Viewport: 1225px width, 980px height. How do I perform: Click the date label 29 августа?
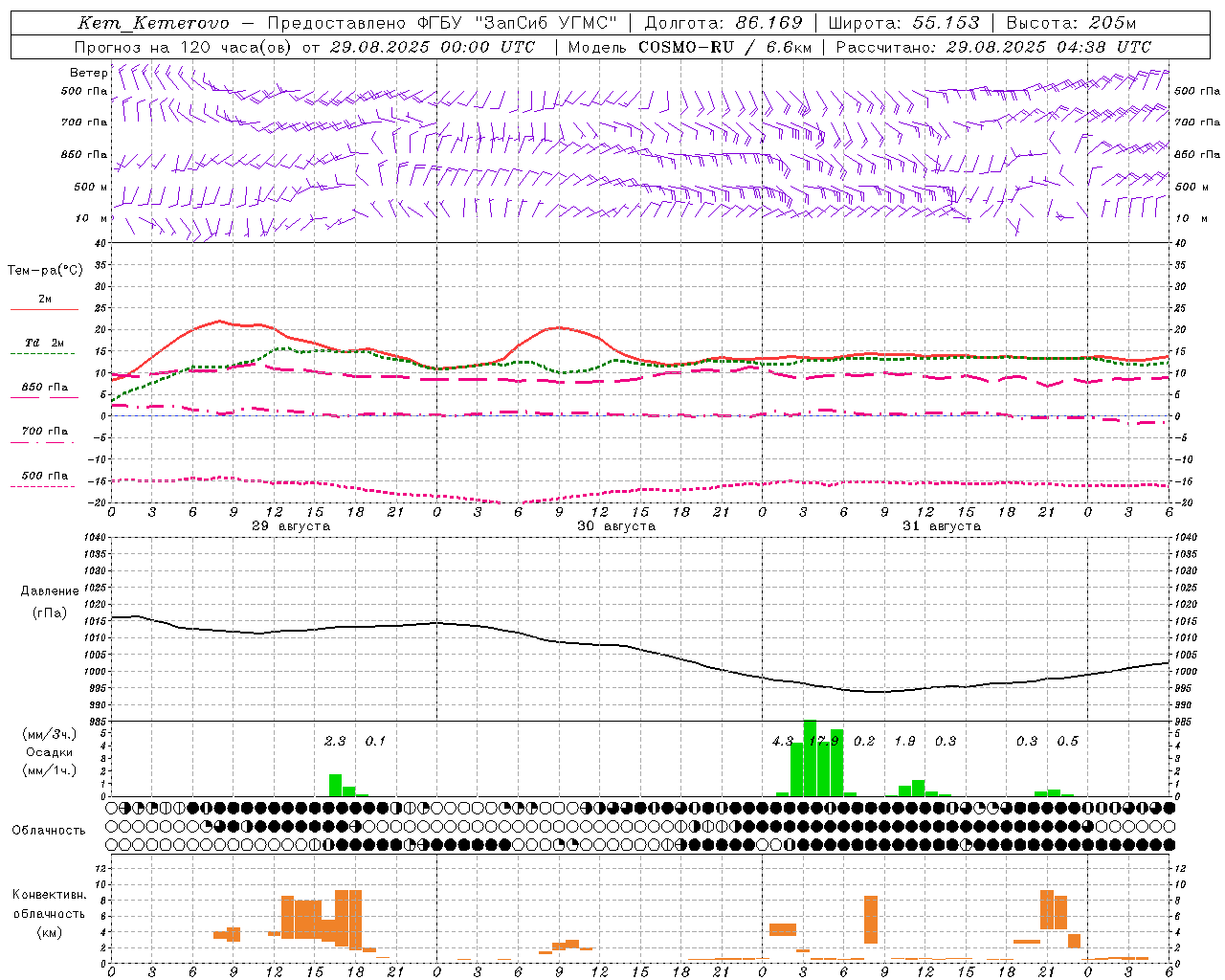click(291, 526)
